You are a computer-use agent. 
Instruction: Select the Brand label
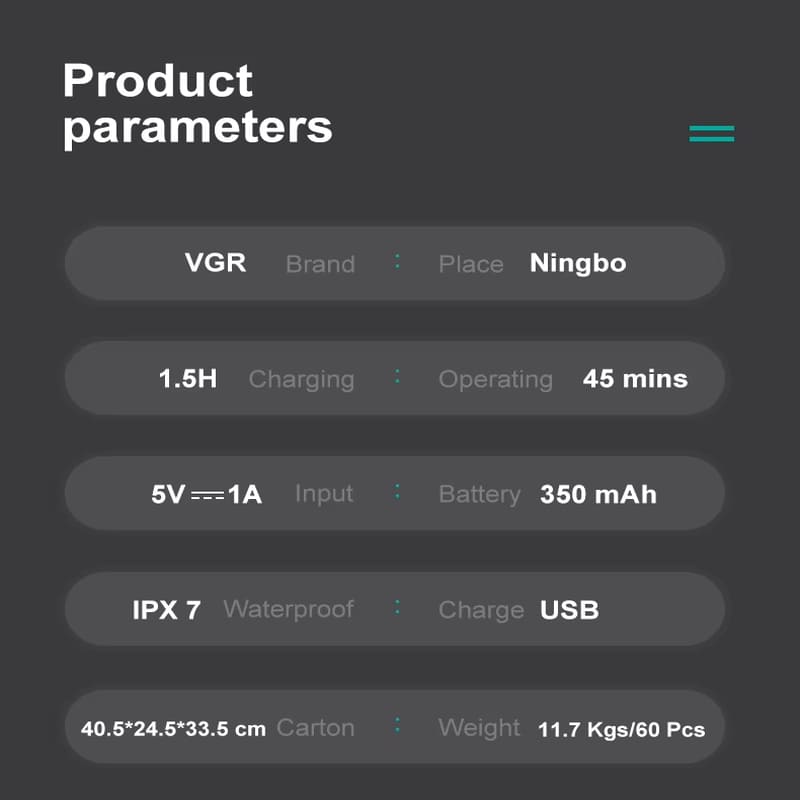pos(320,264)
